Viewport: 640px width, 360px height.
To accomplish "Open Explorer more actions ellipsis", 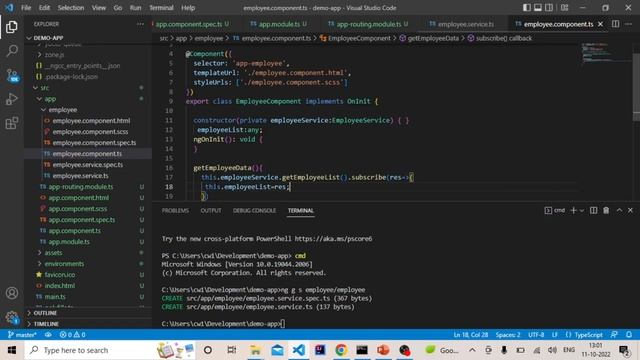I will 140,24.
